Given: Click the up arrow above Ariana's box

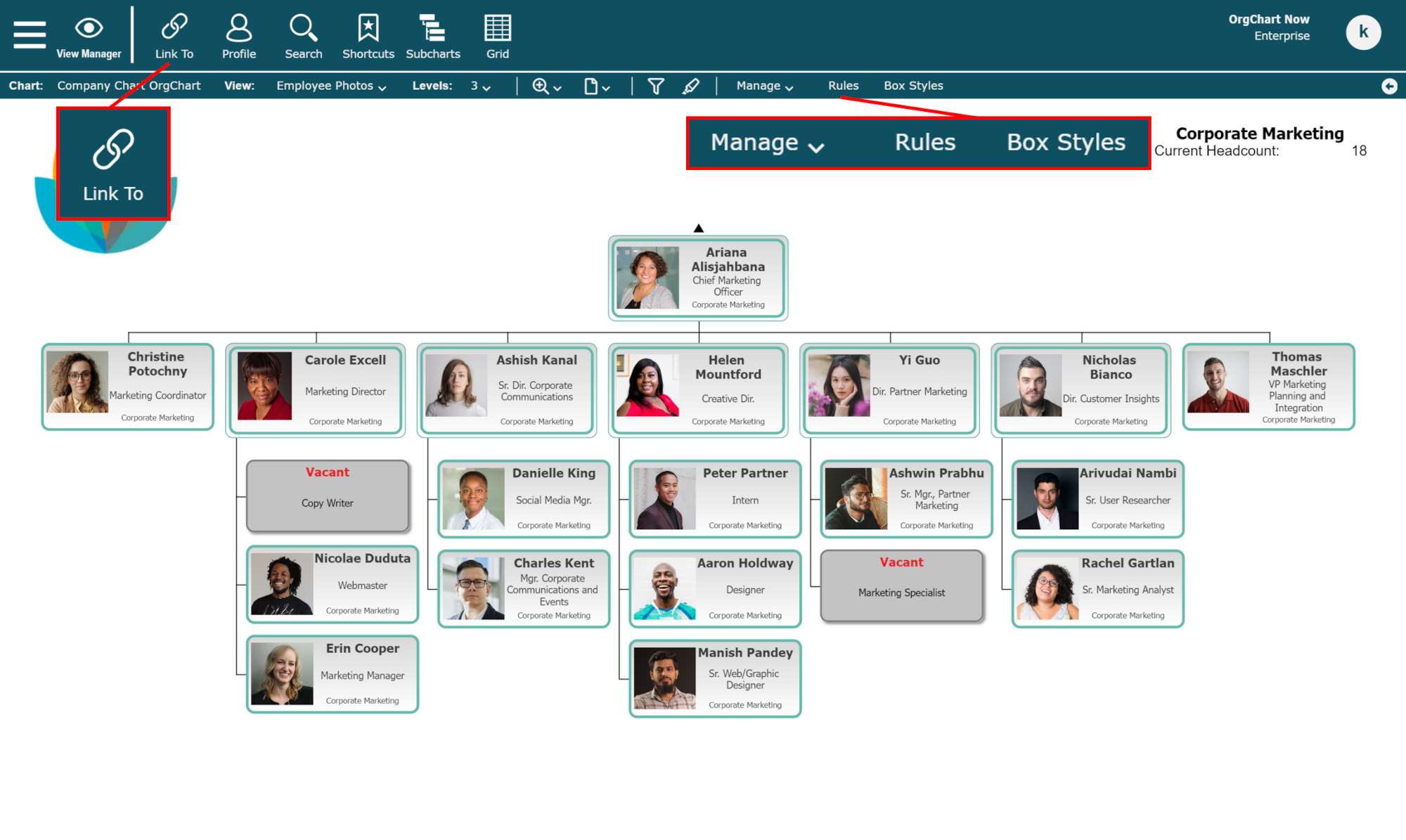Looking at the screenshot, I should pyautogui.click(x=698, y=228).
